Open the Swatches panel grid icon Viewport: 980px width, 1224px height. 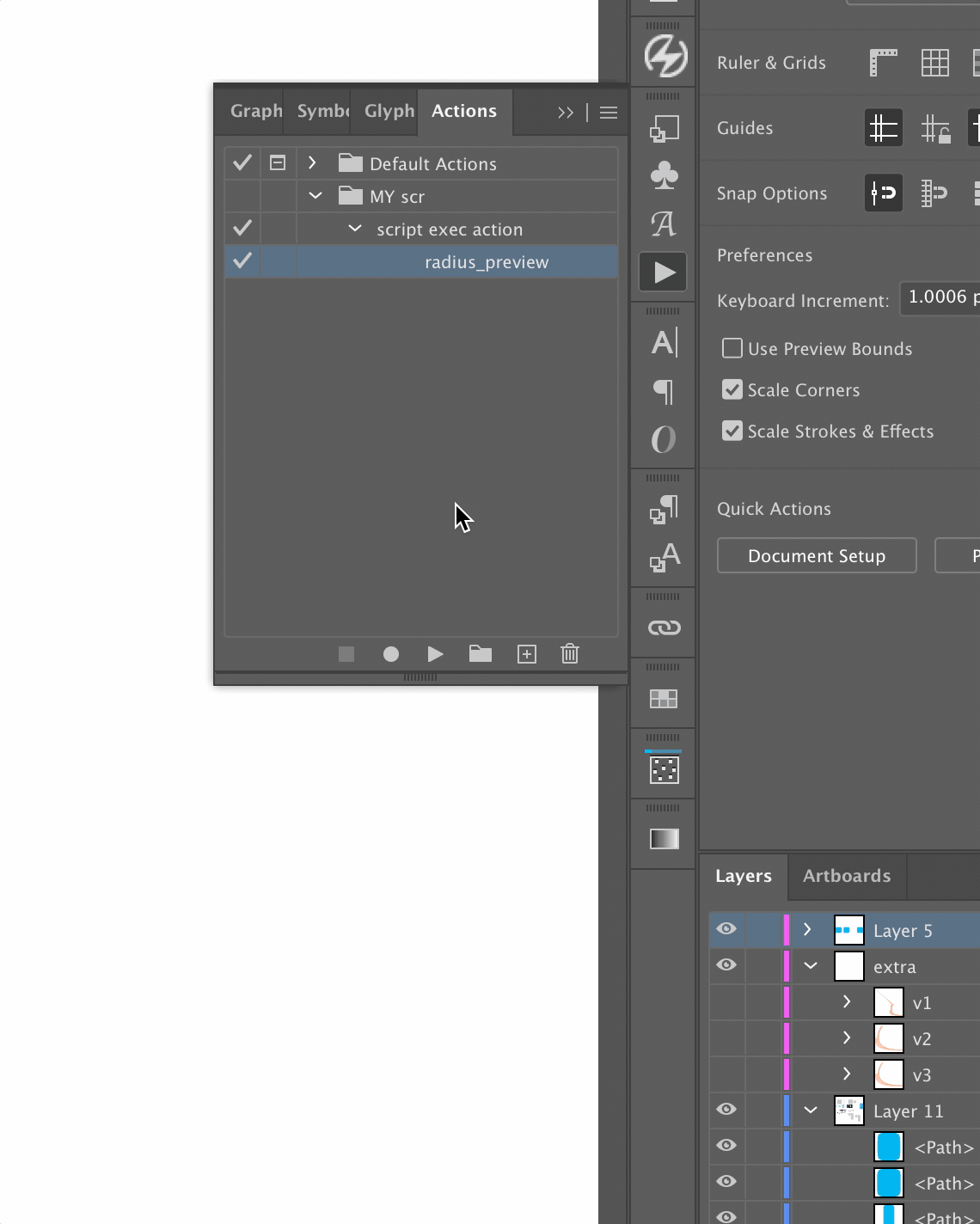pyautogui.click(x=664, y=698)
